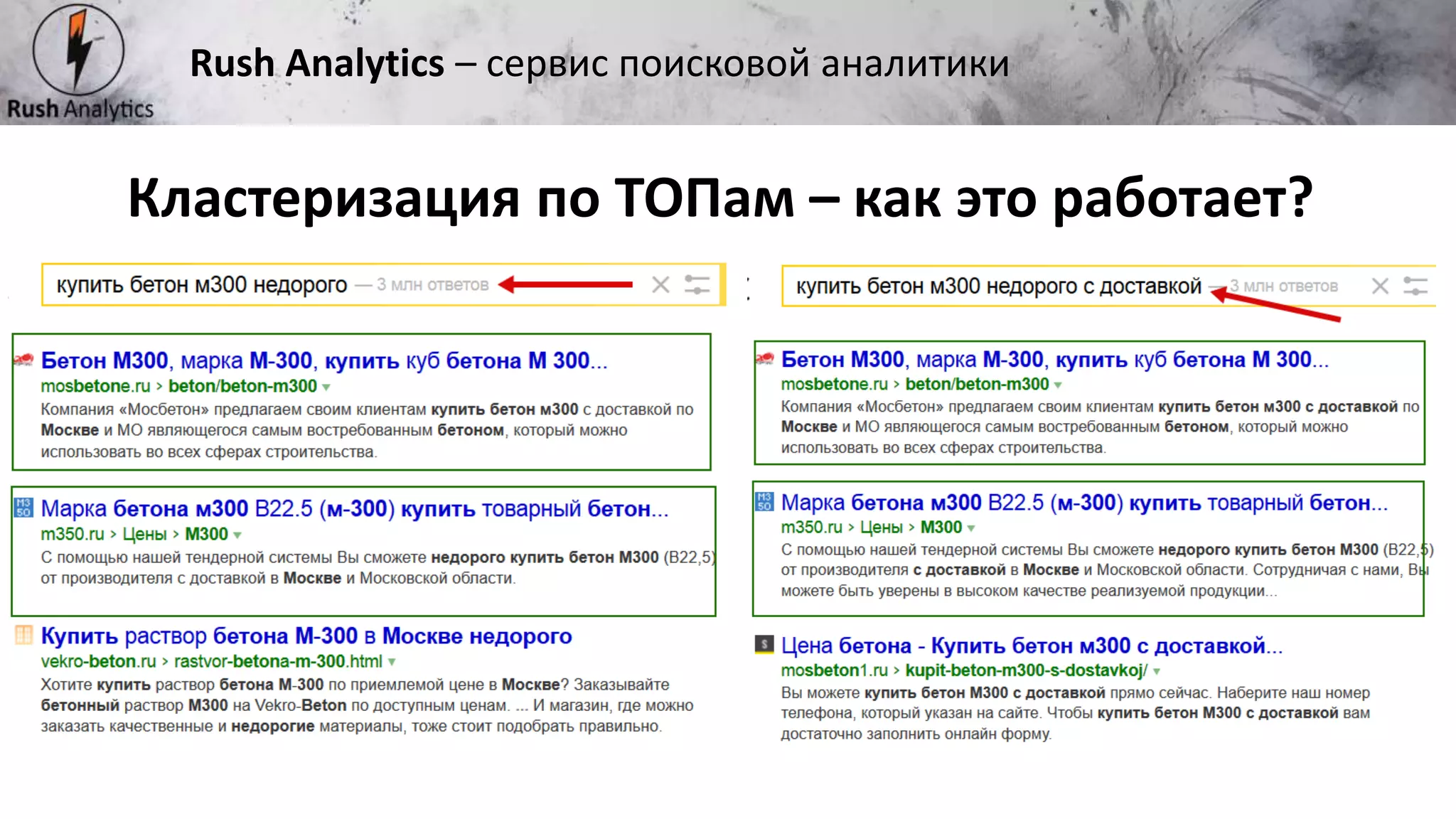Expand dropdown arrow after left beton/beton-m300 URL

[326, 387]
